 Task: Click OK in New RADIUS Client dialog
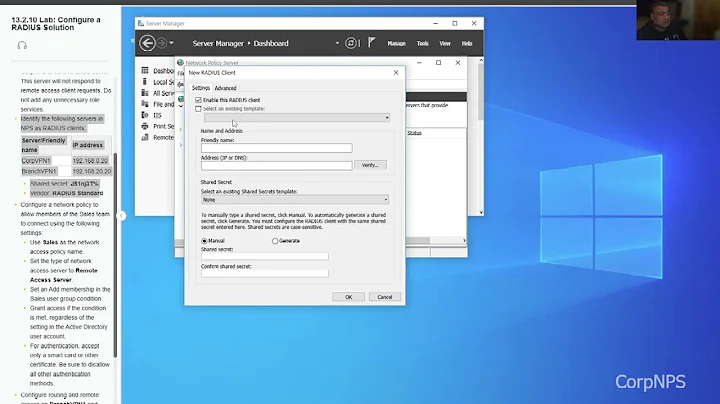349,297
